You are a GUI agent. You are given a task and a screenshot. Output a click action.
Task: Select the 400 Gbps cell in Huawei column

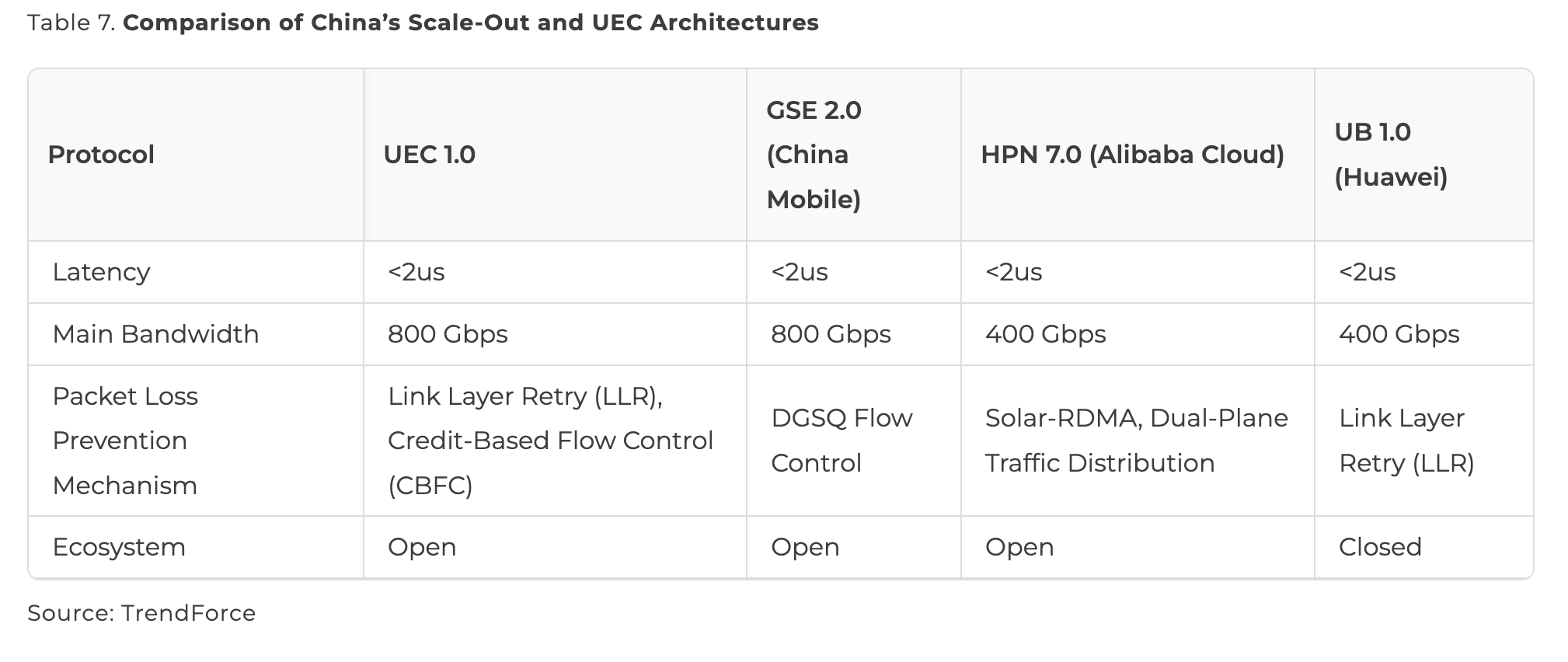click(x=1399, y=334)
